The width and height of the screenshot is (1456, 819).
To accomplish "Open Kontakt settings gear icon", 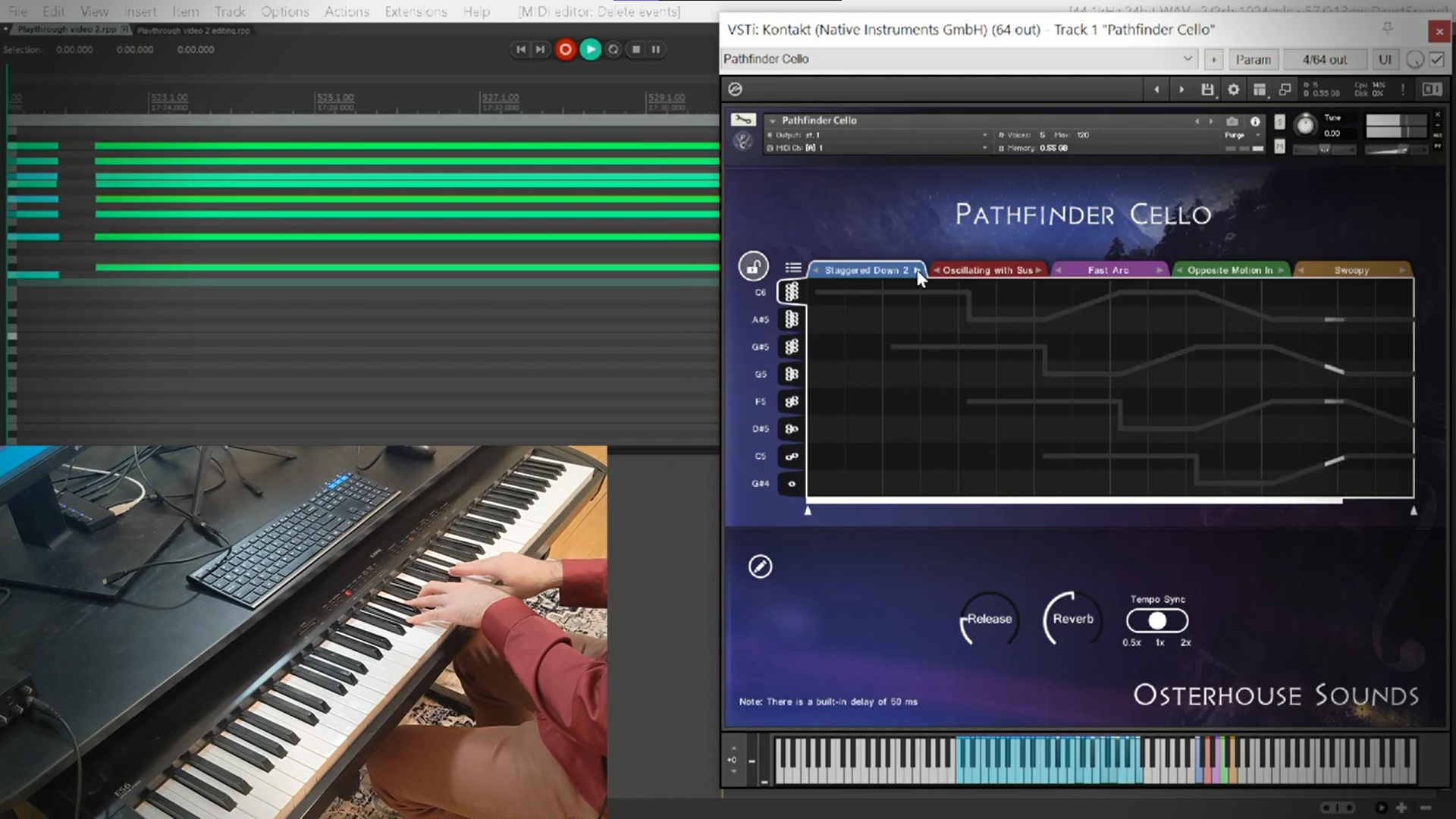I will pos(1234,89).
